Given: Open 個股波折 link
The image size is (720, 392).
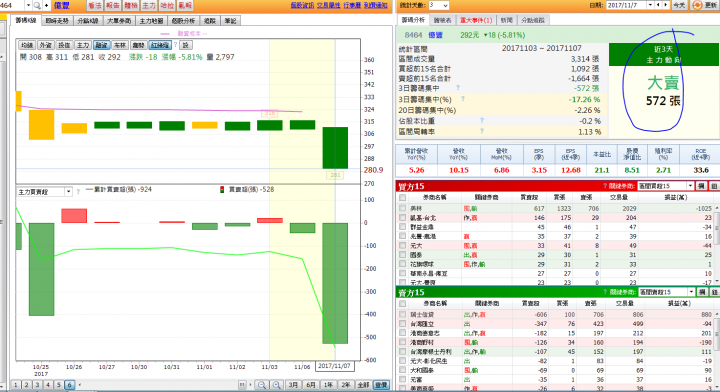Looking at the screenshot, I should (x=302, y=6).
